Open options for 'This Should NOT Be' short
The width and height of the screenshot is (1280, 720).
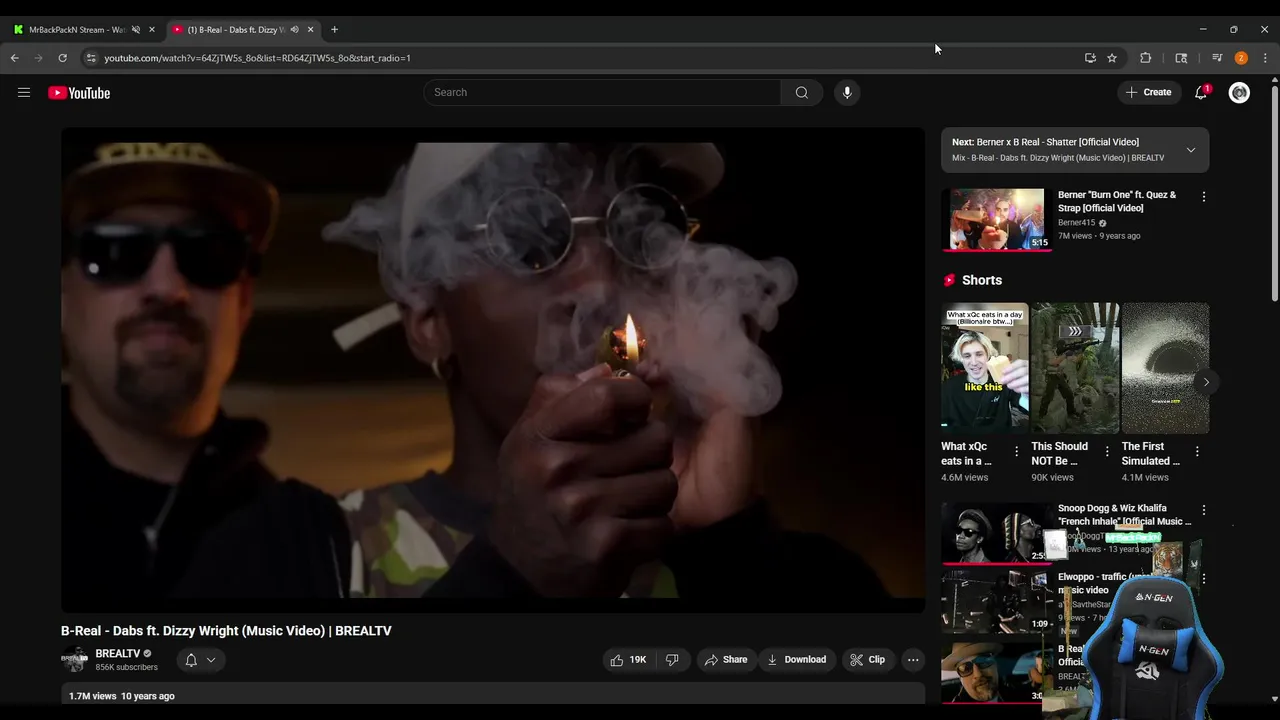pos(1107,452)
